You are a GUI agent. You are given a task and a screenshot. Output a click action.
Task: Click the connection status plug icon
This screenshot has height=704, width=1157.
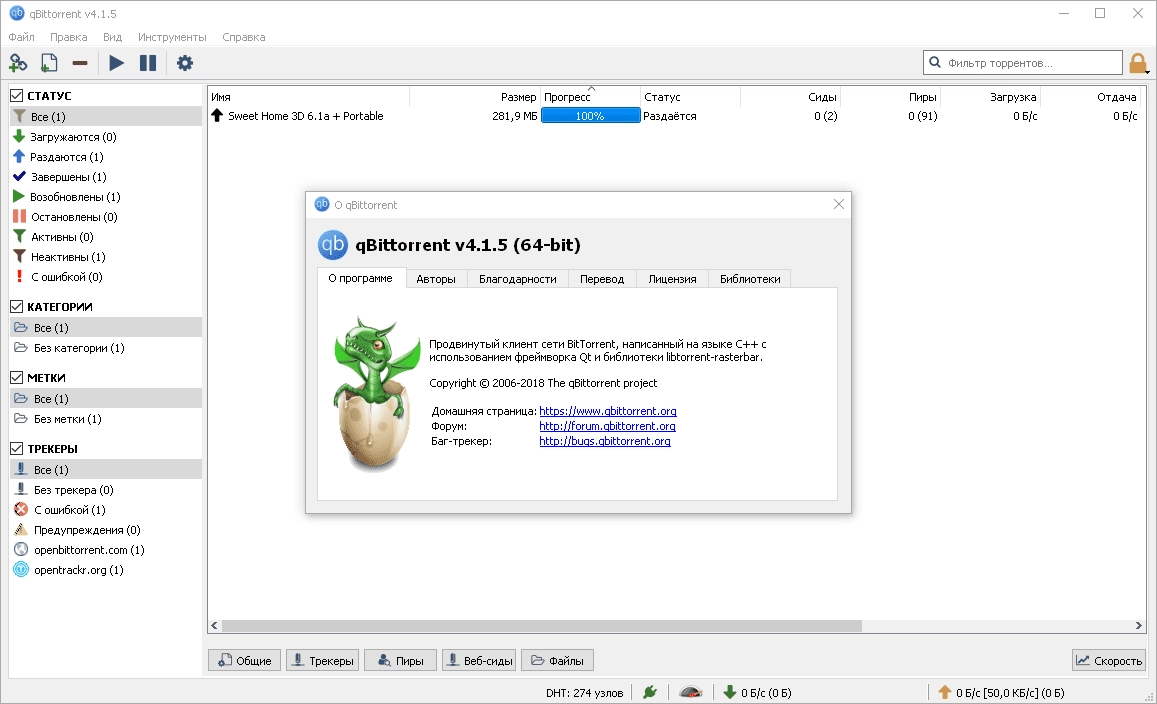650,692
